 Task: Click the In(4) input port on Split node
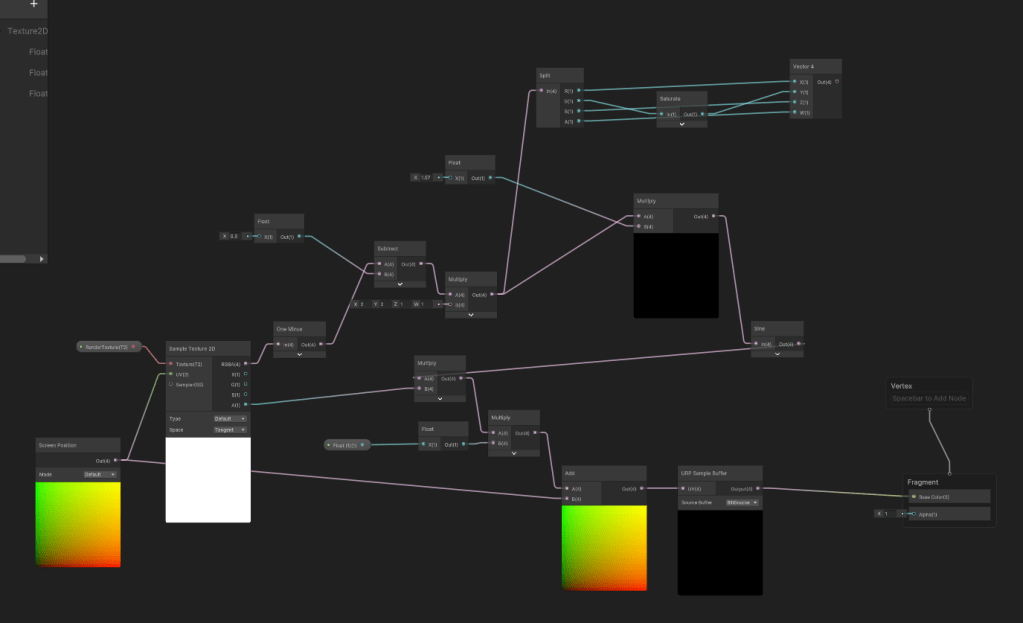[x=541, y=91]
